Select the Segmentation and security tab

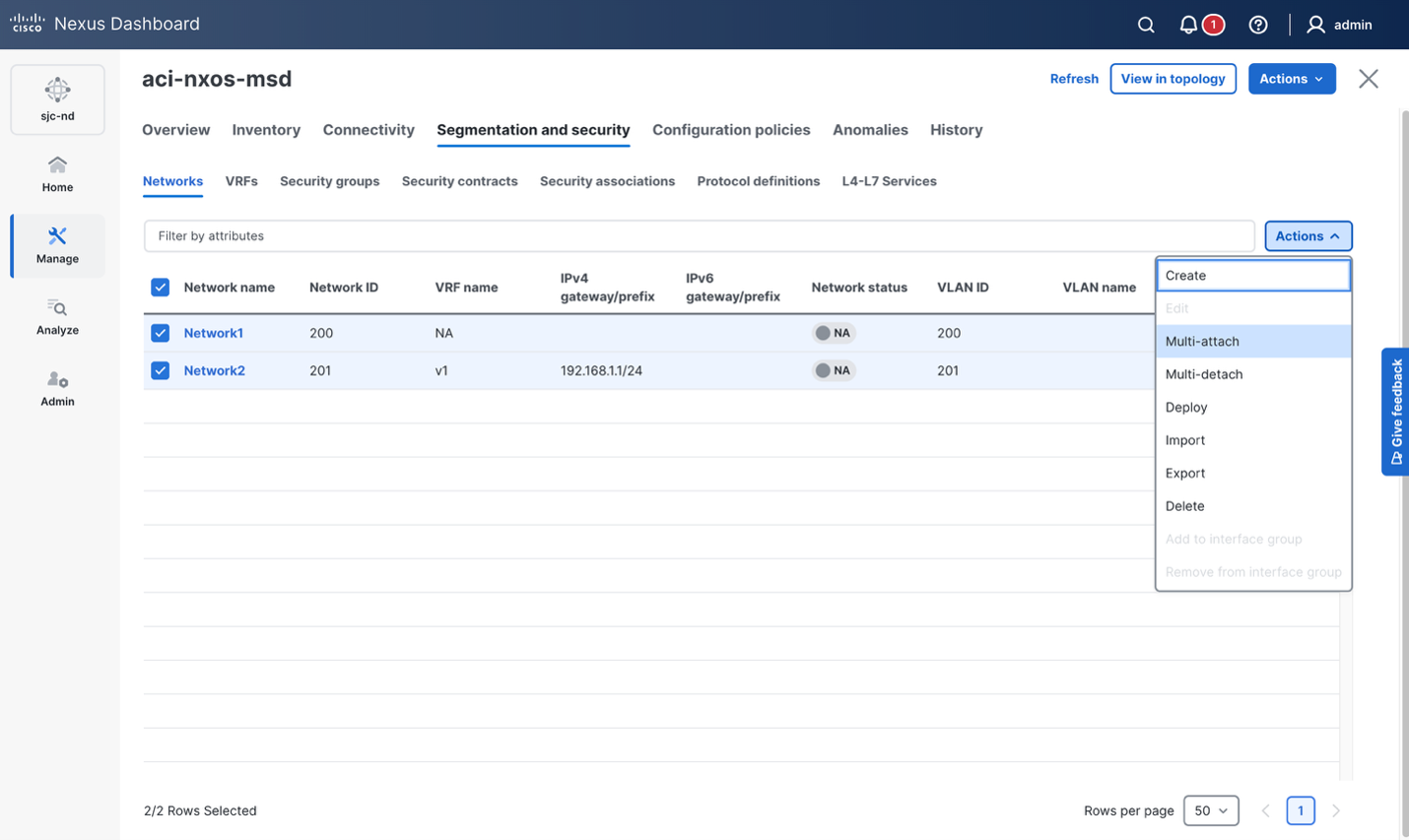tap(533, 130)
